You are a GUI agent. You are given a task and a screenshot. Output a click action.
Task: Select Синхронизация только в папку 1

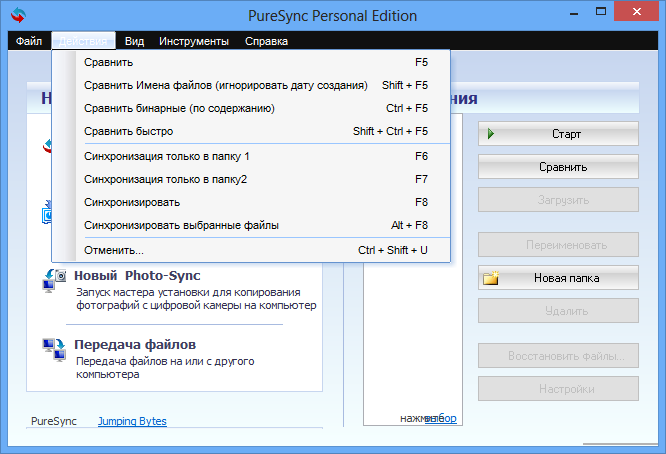point(167,157)
